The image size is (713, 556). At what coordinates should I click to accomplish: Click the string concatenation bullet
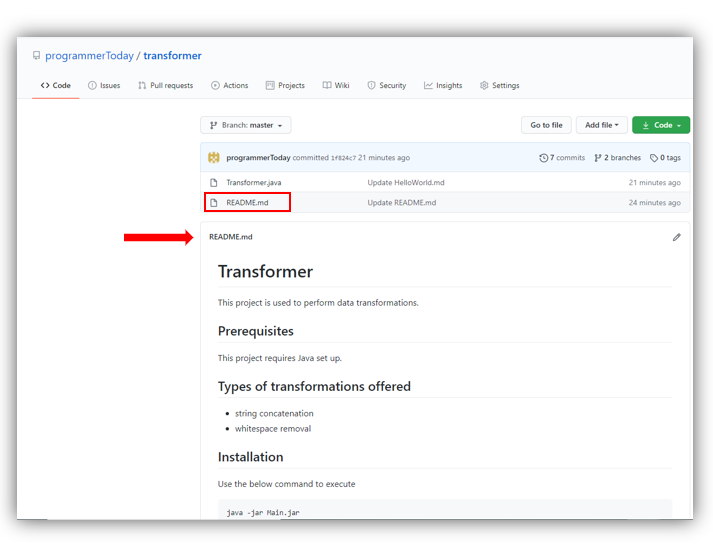pos(274,414)
